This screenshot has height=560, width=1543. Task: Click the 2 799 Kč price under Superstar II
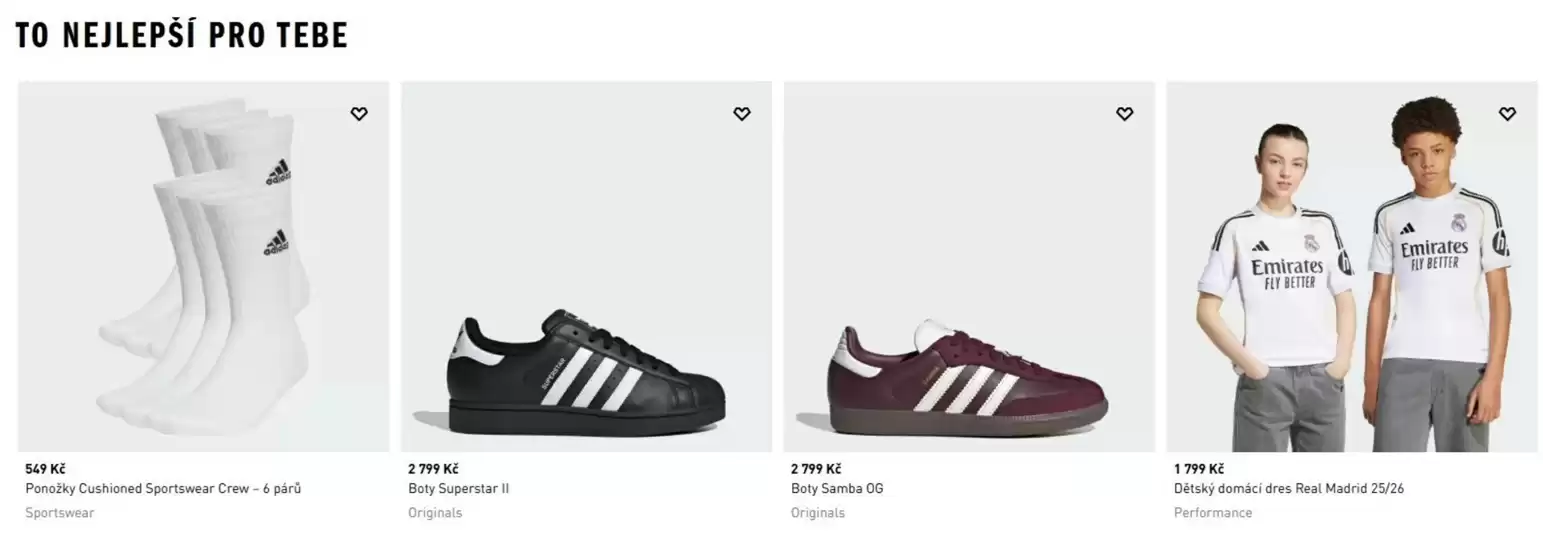[x=433, y=469]
